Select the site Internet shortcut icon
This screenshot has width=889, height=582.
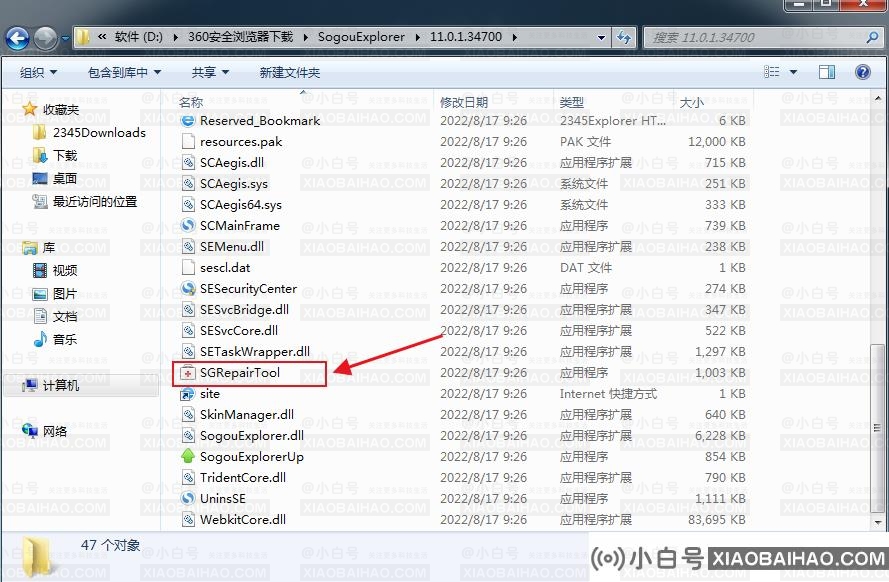[x=188, y=394]
